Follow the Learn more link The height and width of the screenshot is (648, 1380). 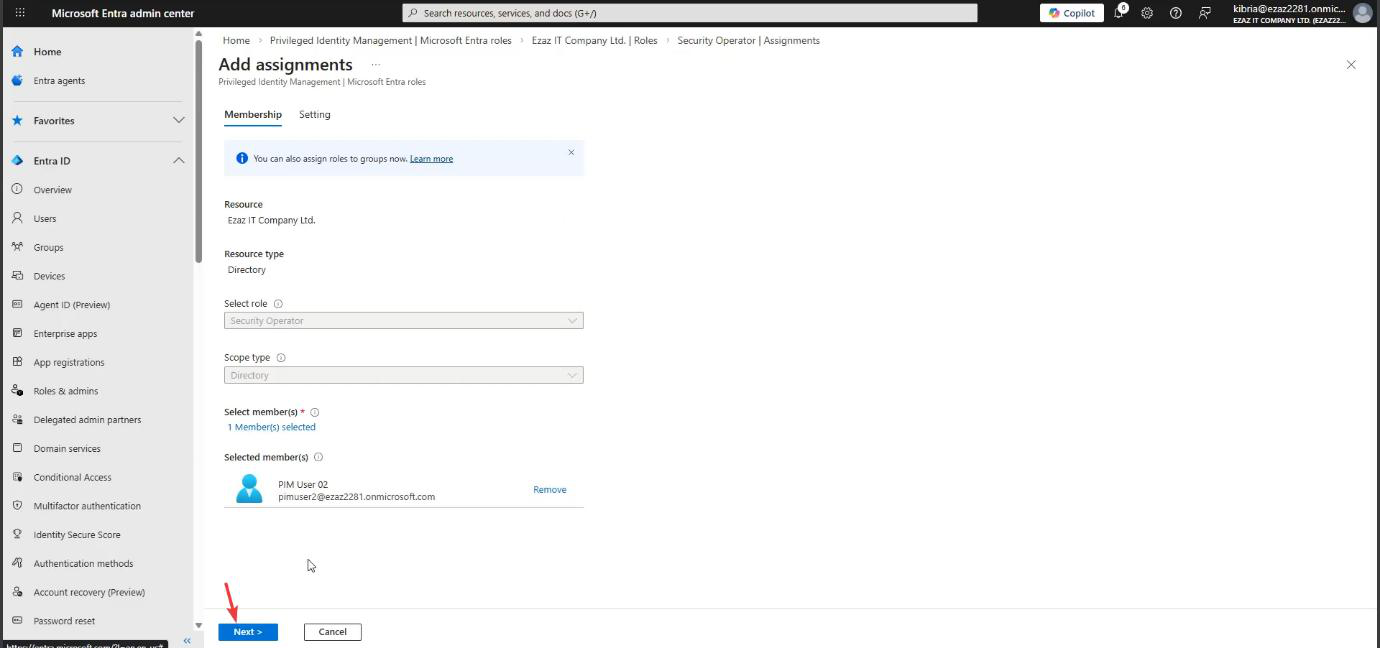(431, 159)
